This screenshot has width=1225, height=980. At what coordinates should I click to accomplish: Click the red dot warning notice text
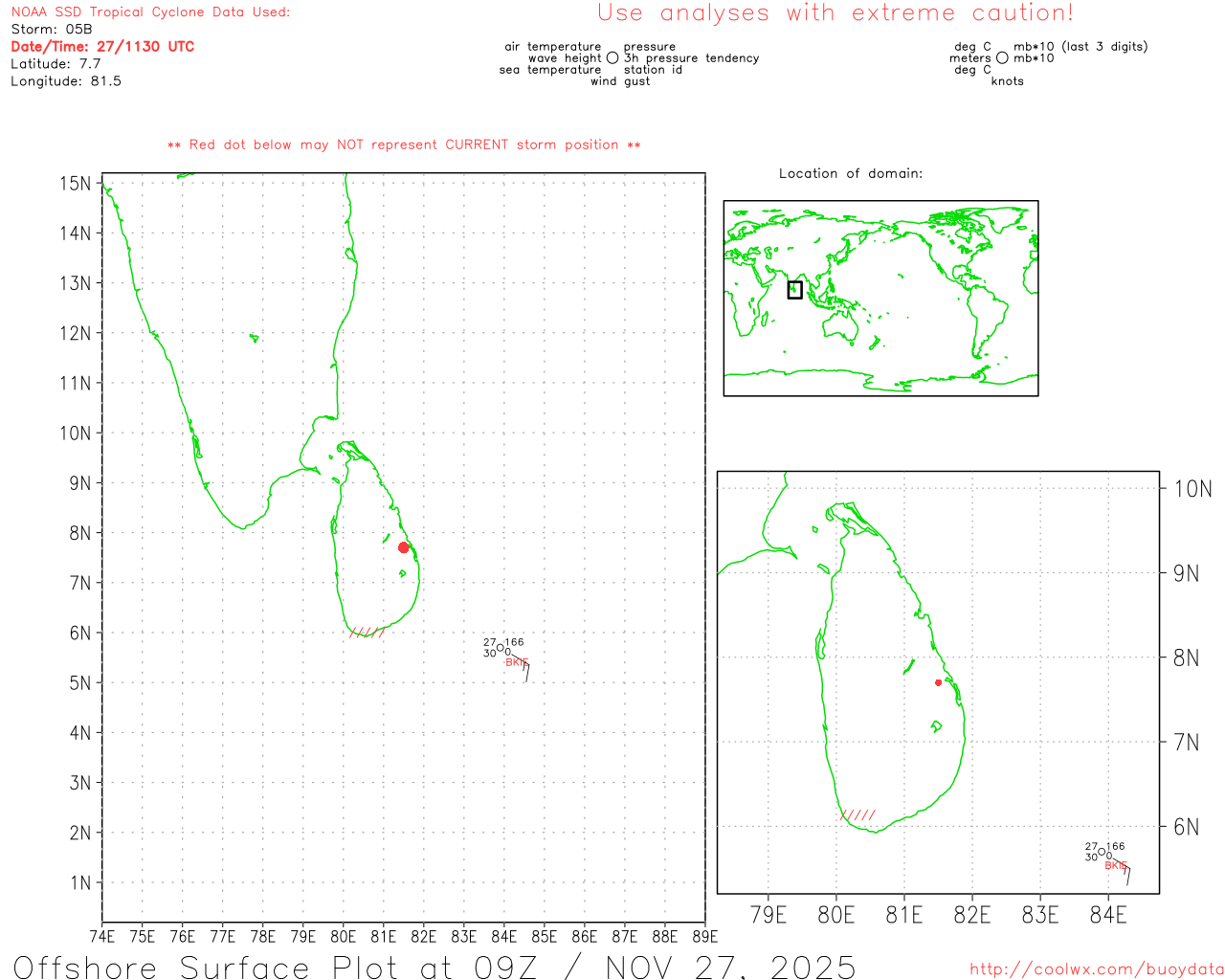[404, 145]
